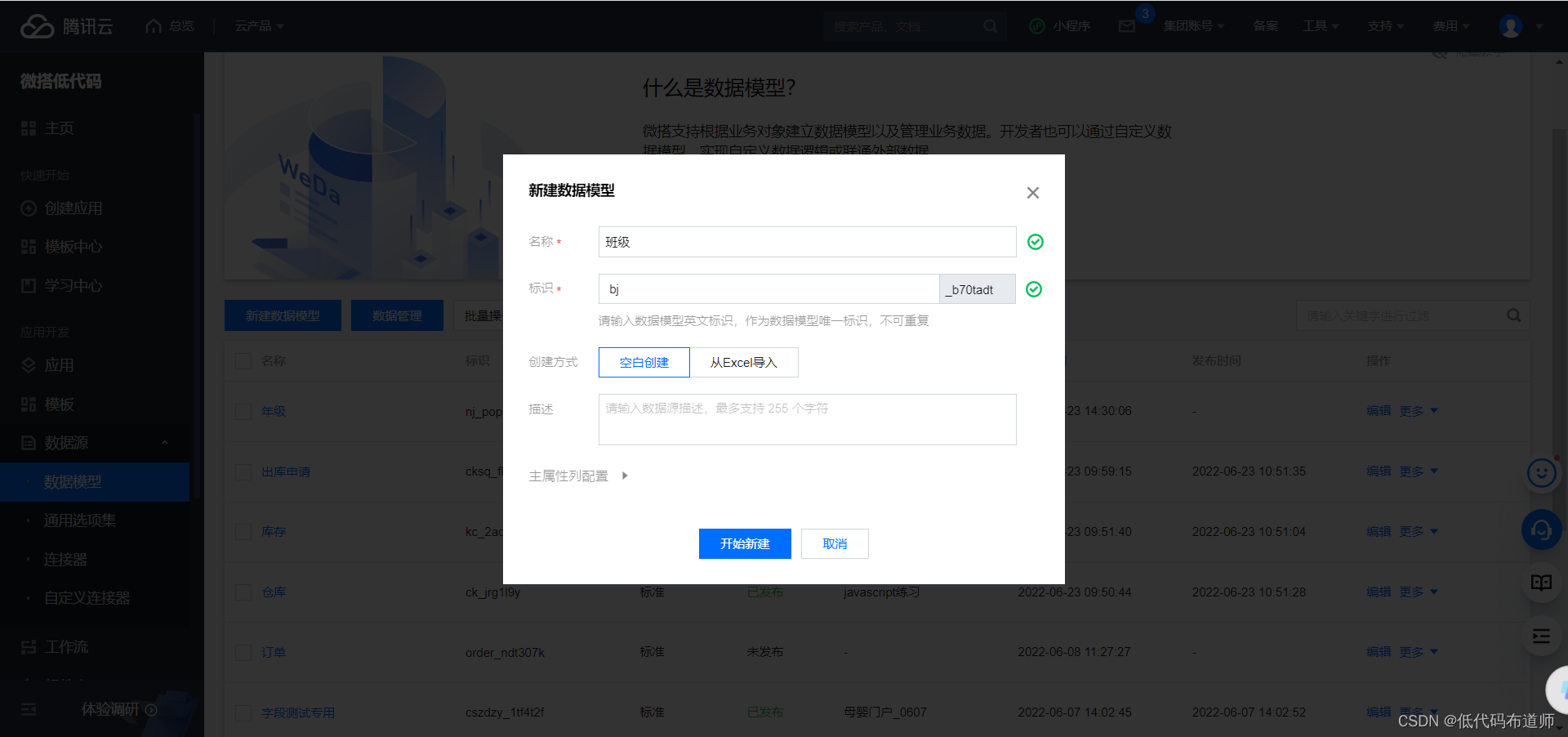Image resolution: width=1568 pixels, height=737 pixels.
Task: Select 从Excel导入 creation mode
Action: click(744, 362)
